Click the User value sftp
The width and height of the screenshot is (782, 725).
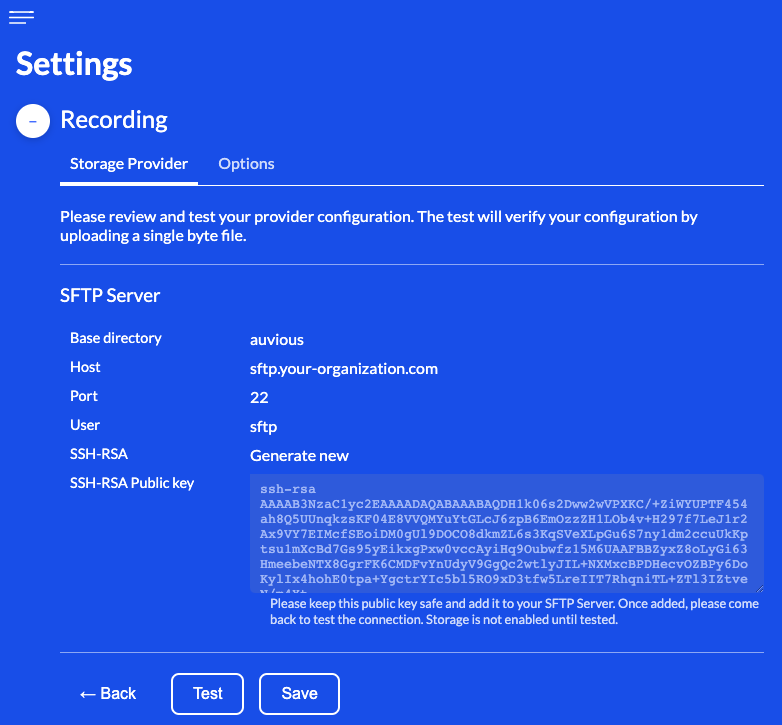pos(263,427)
